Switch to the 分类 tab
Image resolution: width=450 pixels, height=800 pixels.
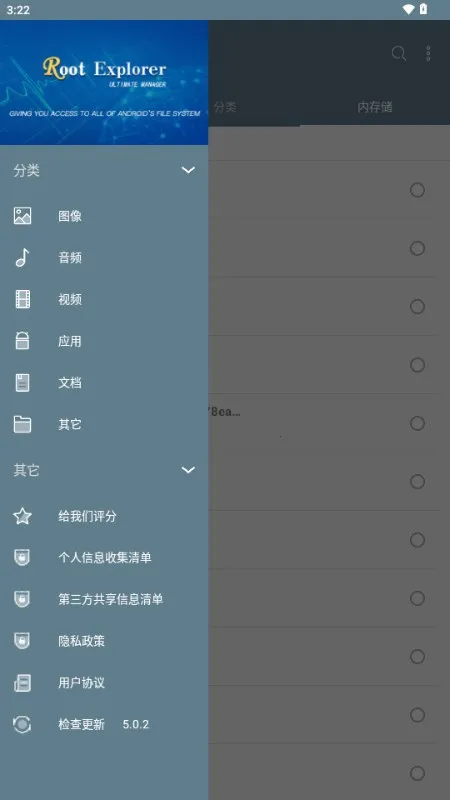pyautogui.click(x=225, y=107)
